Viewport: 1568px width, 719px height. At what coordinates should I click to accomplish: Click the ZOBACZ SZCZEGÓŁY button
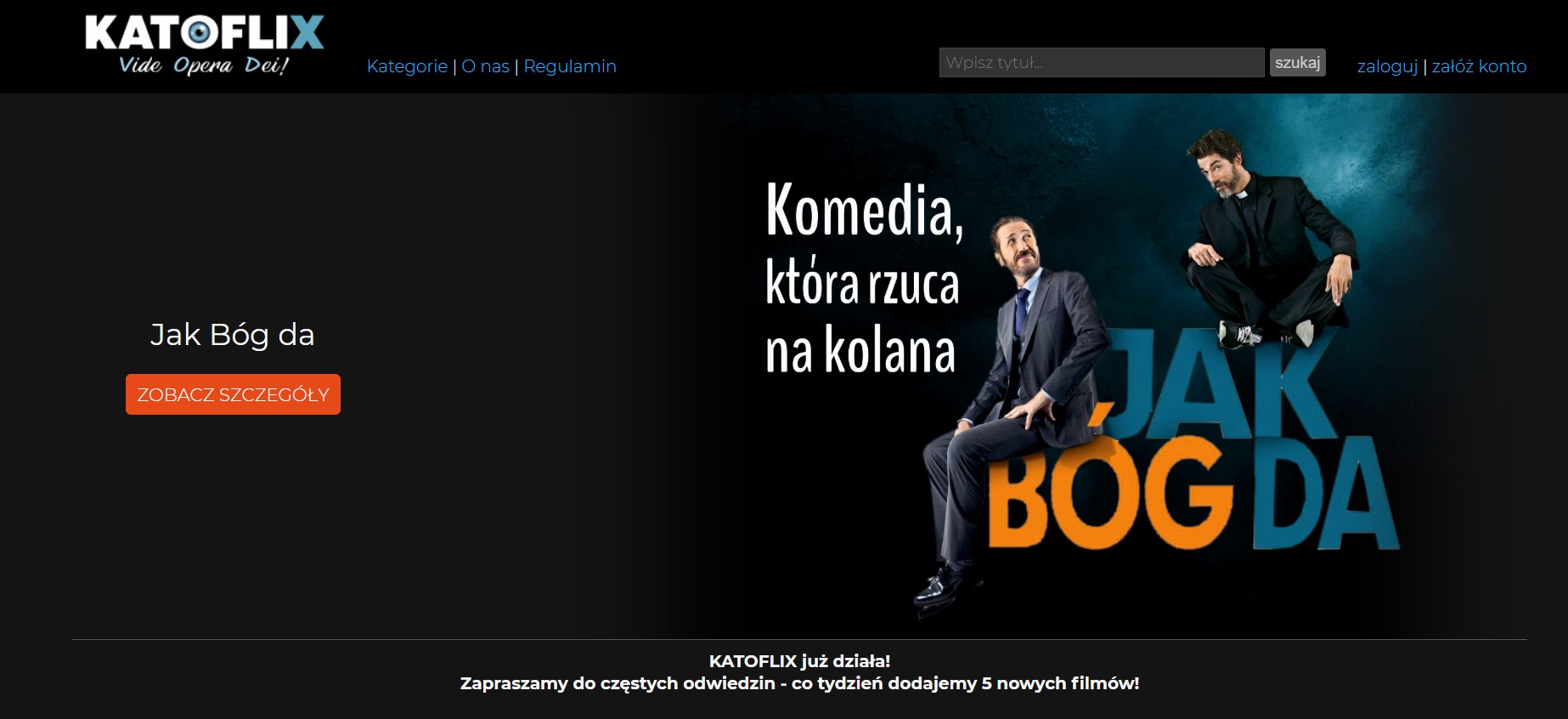pos(233,394)
